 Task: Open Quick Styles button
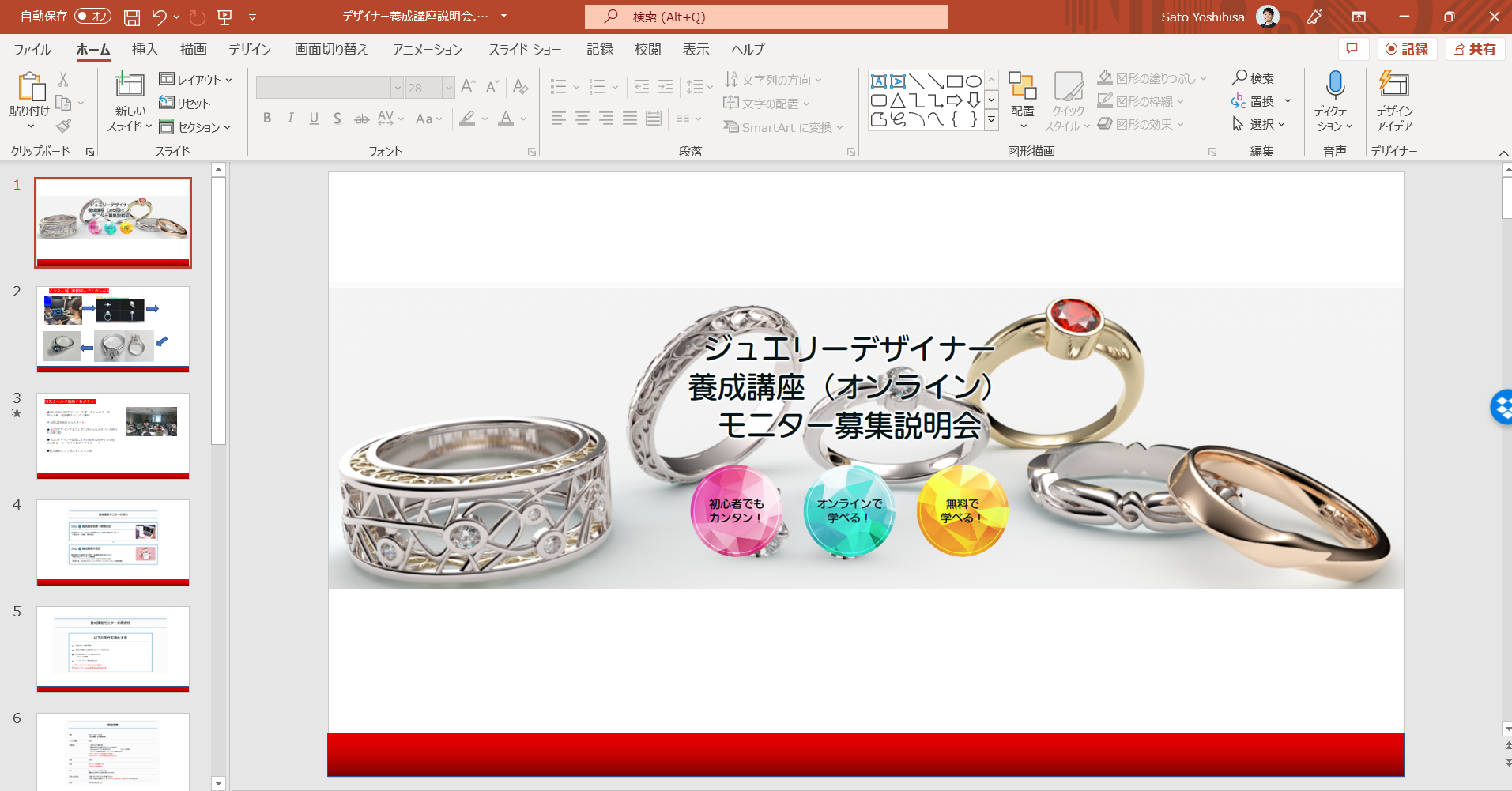pos(1069,101)
